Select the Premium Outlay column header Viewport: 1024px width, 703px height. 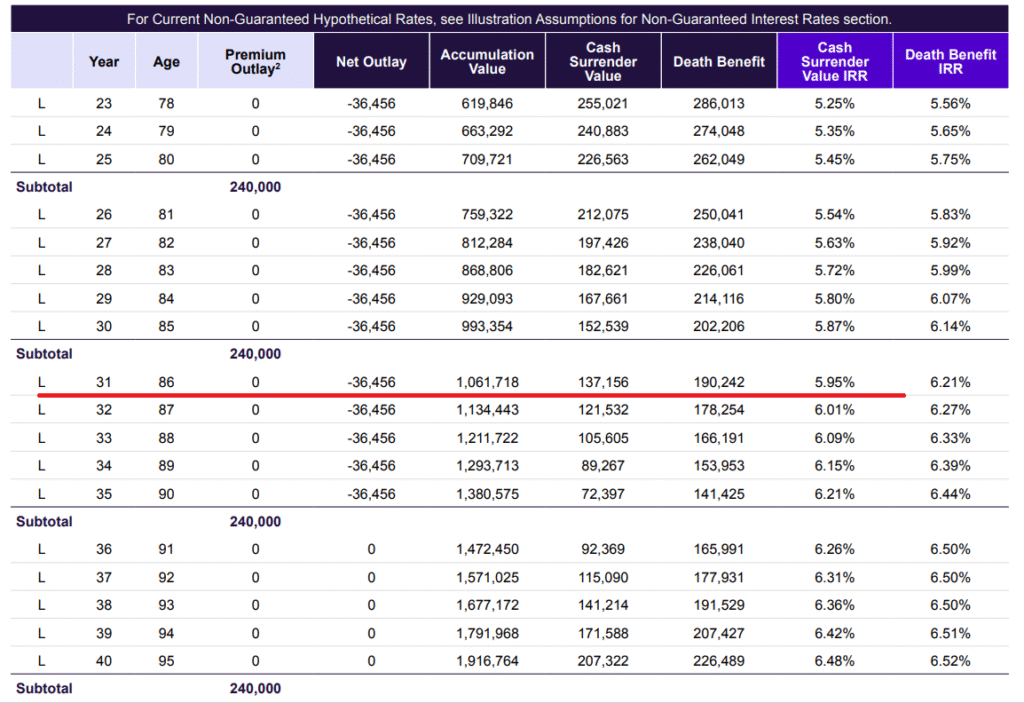[255, 62]
